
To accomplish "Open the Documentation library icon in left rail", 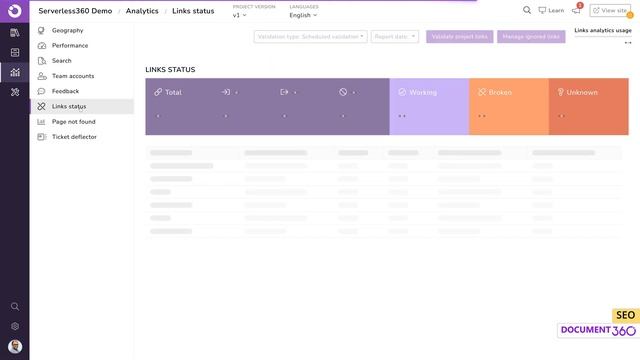I will 15,33.
